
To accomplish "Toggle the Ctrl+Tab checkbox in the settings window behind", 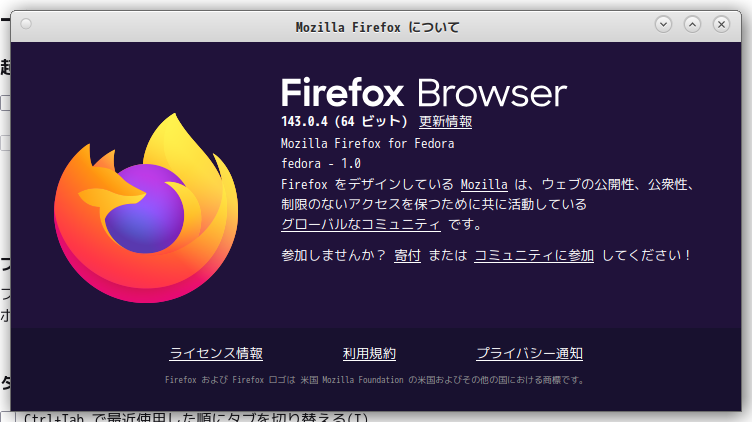I will (x=6, y=417).
